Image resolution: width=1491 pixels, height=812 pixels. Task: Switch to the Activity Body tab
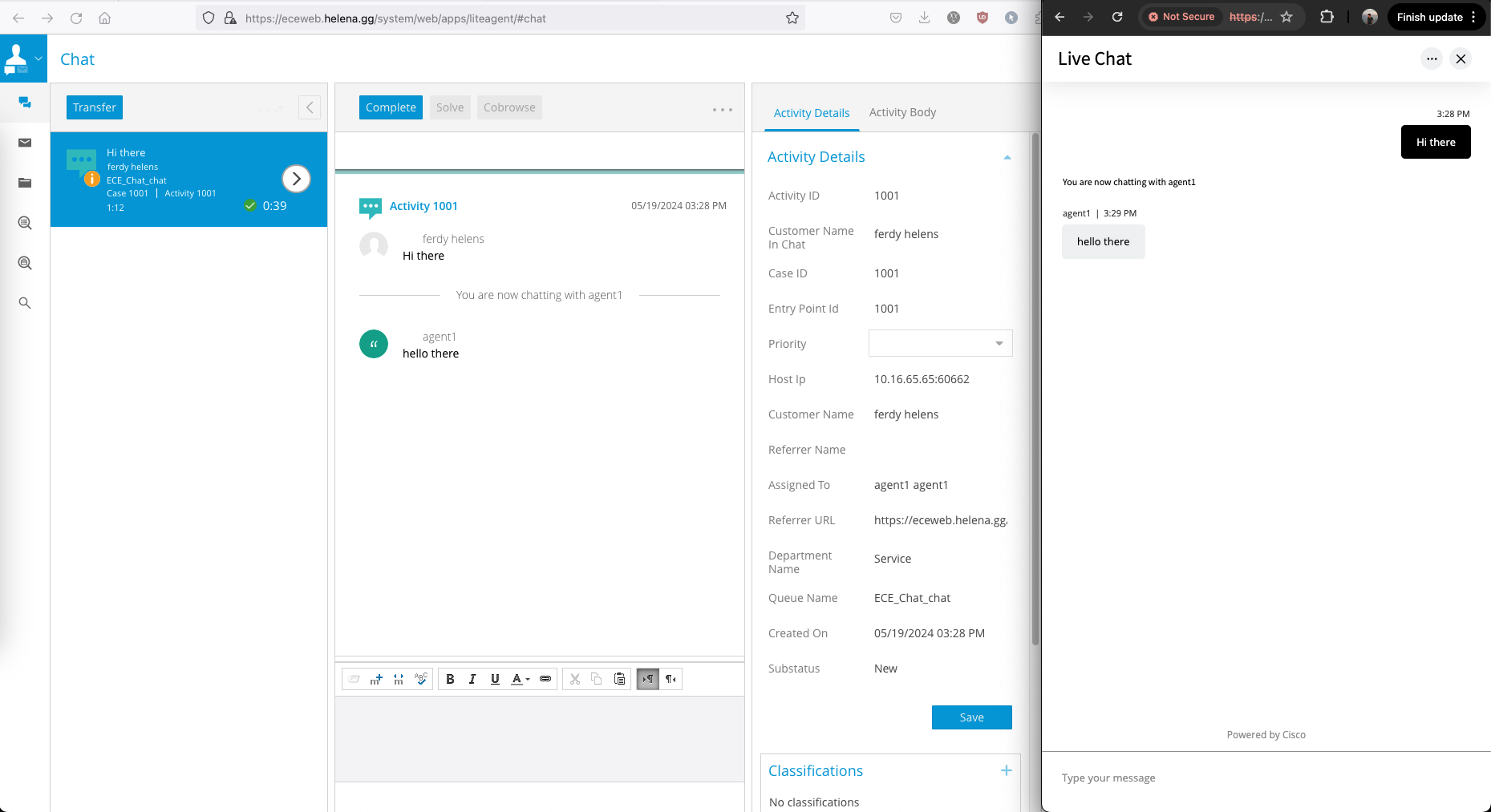pyautogui.click(x=902, y=112)
